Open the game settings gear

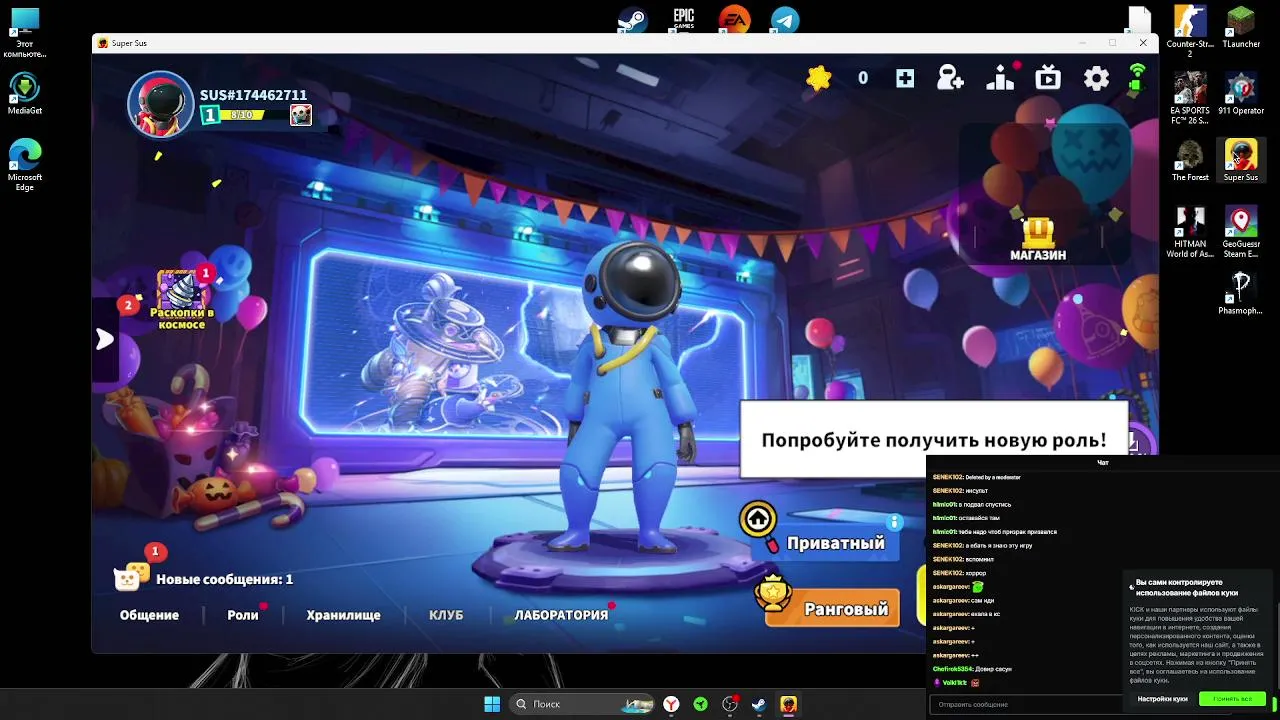coord(1096,78)
